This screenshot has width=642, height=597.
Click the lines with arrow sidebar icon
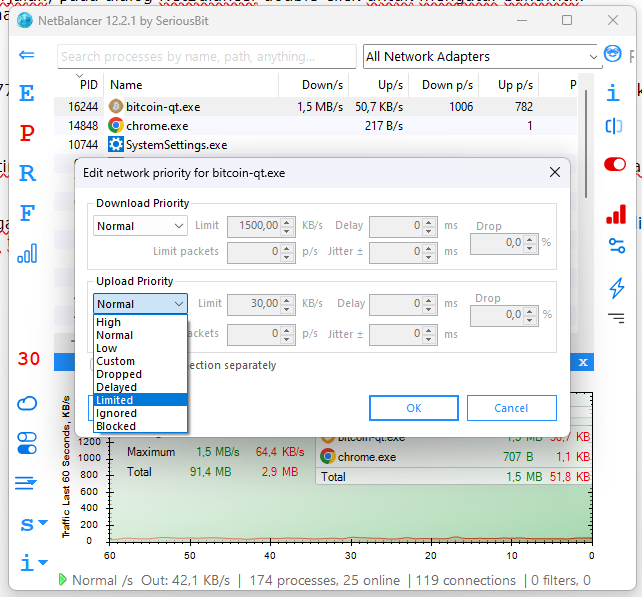click(26, 483)
